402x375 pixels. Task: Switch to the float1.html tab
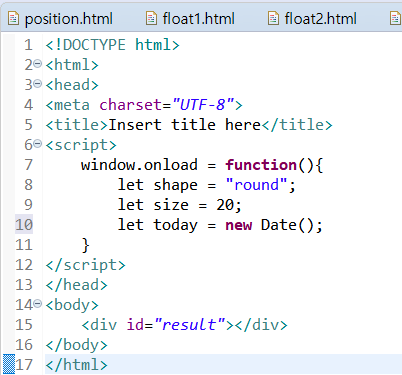click(190, 19)
